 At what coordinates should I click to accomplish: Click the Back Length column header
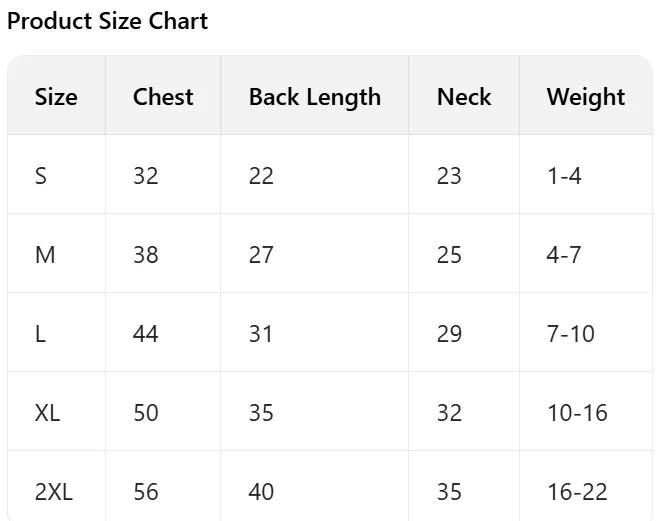(315, 97)
